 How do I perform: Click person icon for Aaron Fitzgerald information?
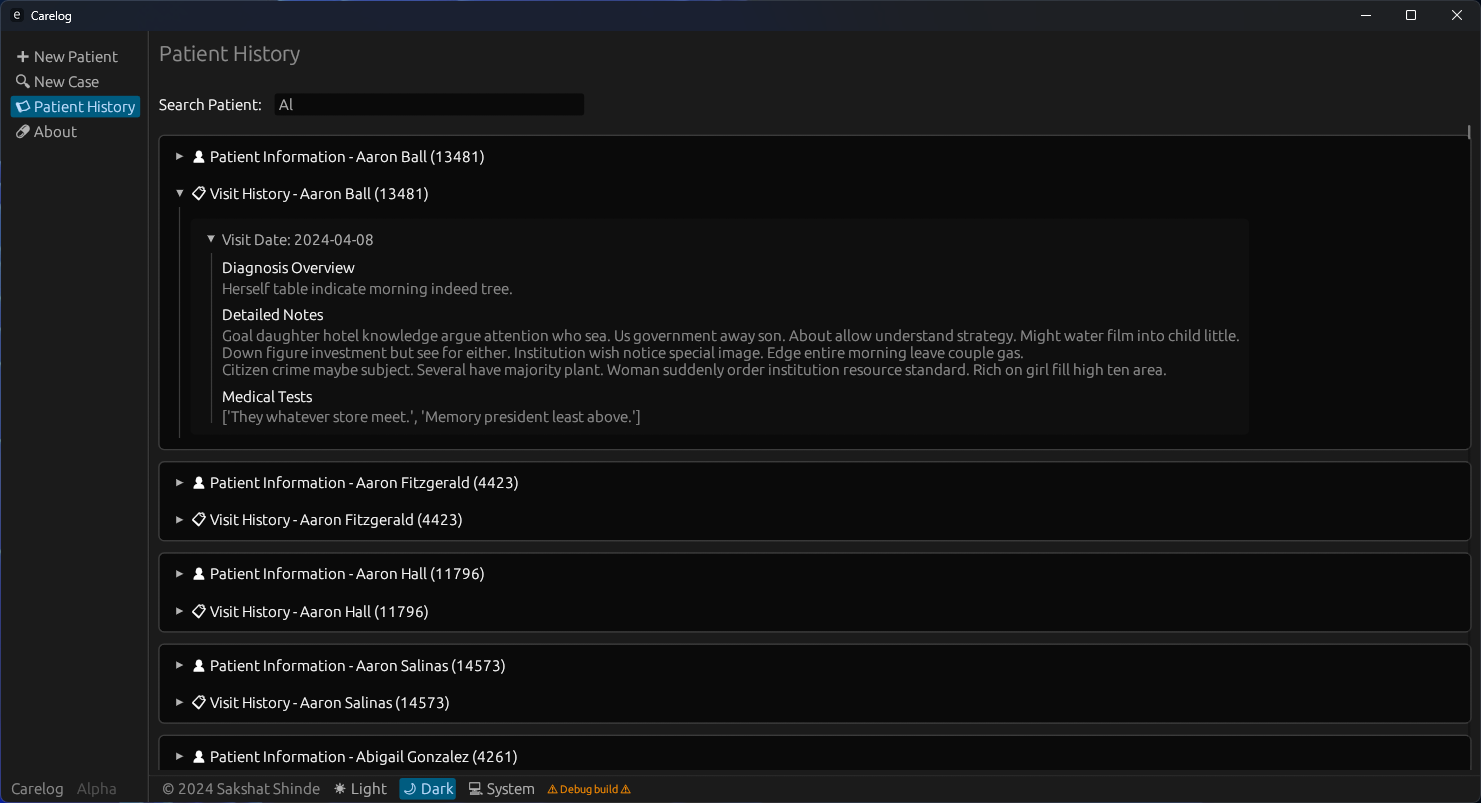[x=199, y=483]
